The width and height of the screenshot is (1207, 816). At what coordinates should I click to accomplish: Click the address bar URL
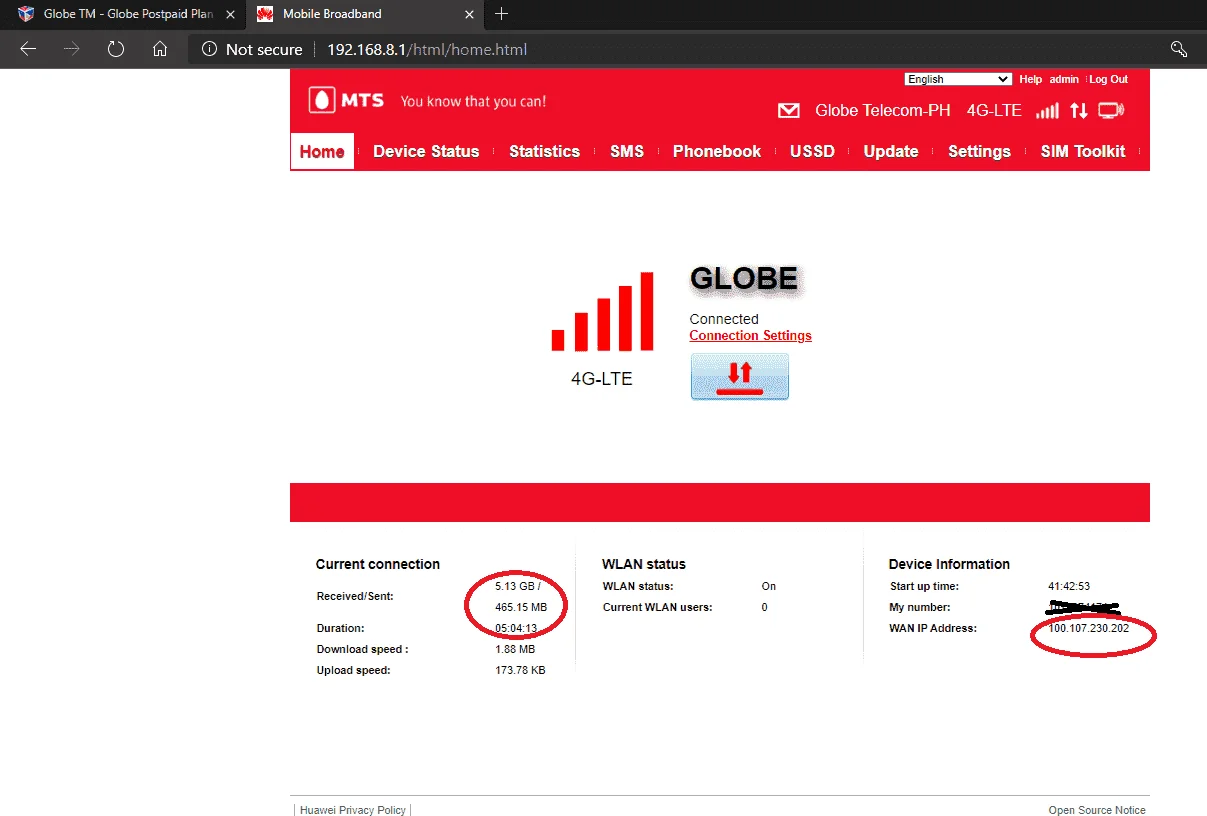[427, 49]
